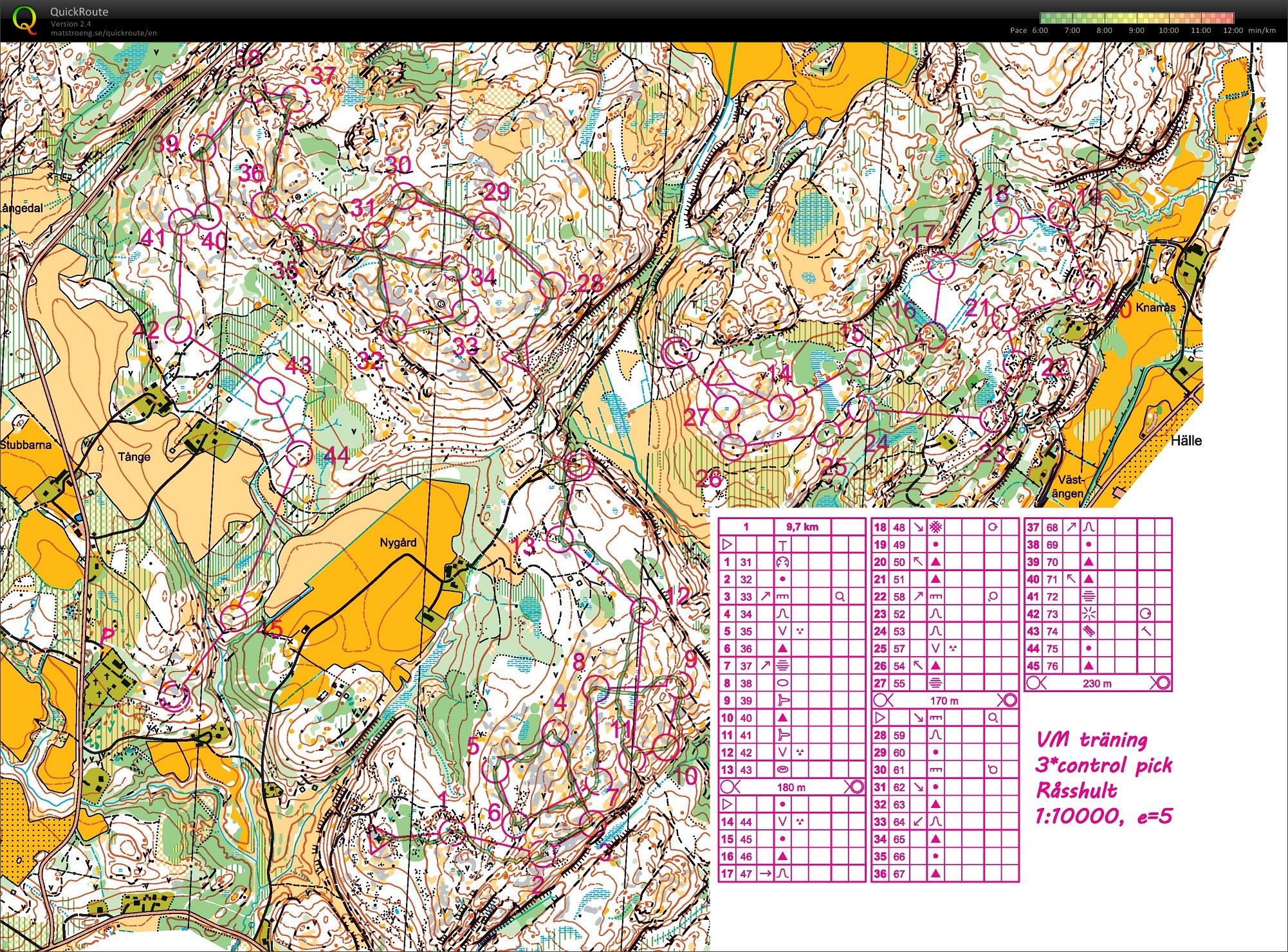Click the Stubbarna place name

26,444
